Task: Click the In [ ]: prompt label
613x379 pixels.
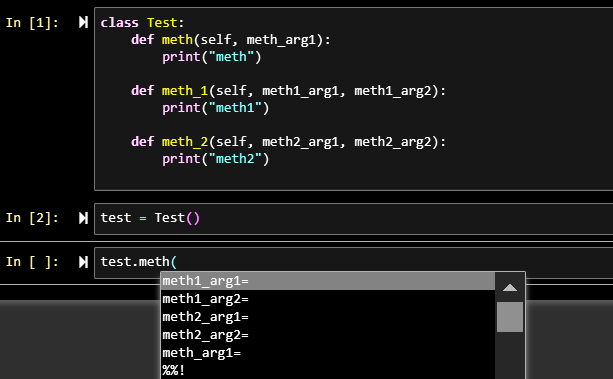Action: pos(32,262)
